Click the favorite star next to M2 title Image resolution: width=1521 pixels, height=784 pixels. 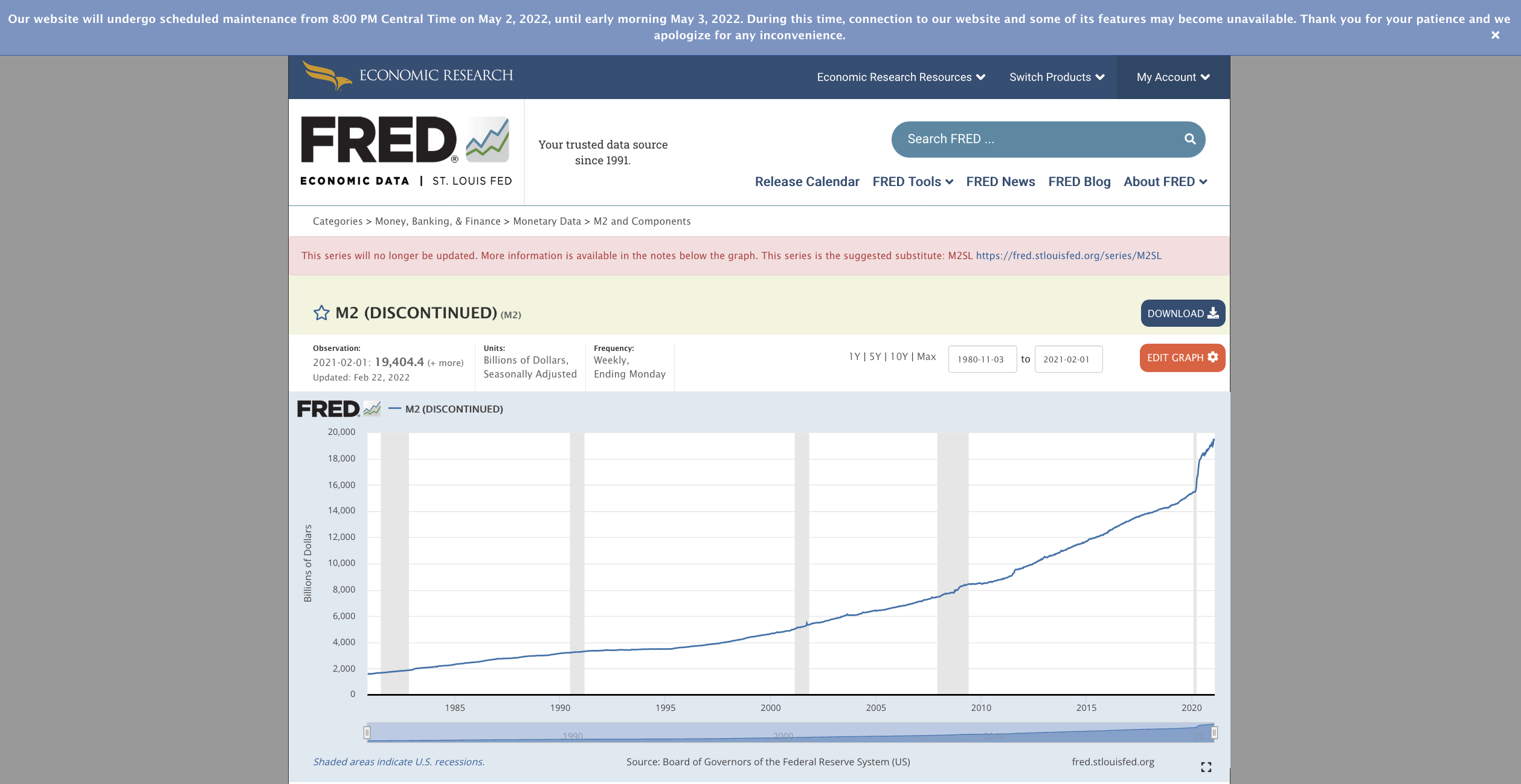[x=321, y=313]
